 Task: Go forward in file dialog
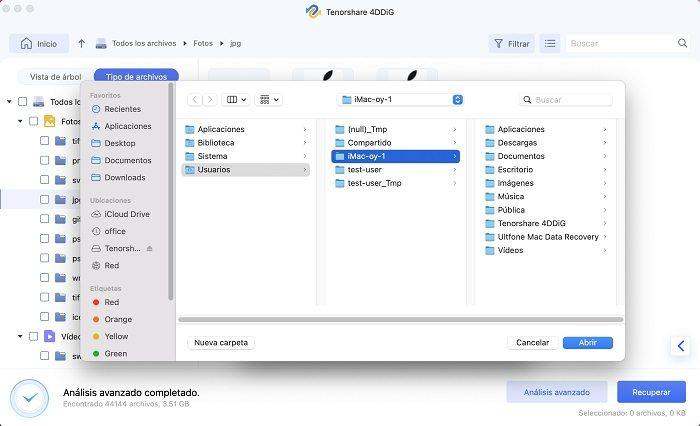click(210, 100)
